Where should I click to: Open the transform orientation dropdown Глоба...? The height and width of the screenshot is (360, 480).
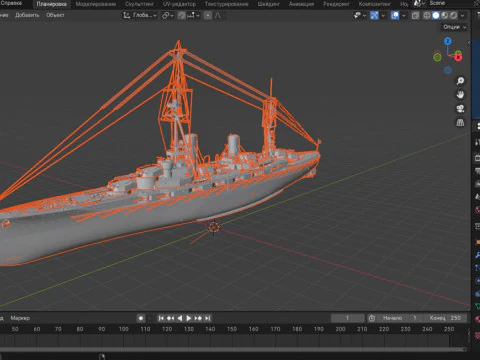coord(140,15)
